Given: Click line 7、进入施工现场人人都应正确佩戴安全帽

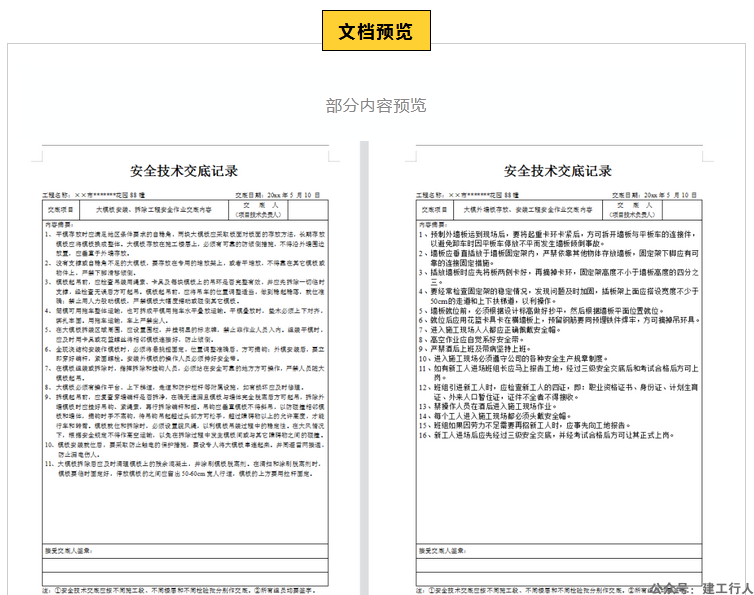Looking at the screenshot, I should coord(490,330).
